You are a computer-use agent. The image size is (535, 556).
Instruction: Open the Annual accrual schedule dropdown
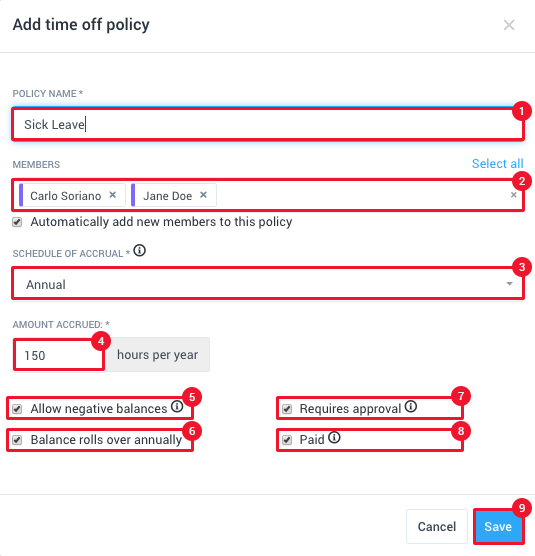[268, 284]
